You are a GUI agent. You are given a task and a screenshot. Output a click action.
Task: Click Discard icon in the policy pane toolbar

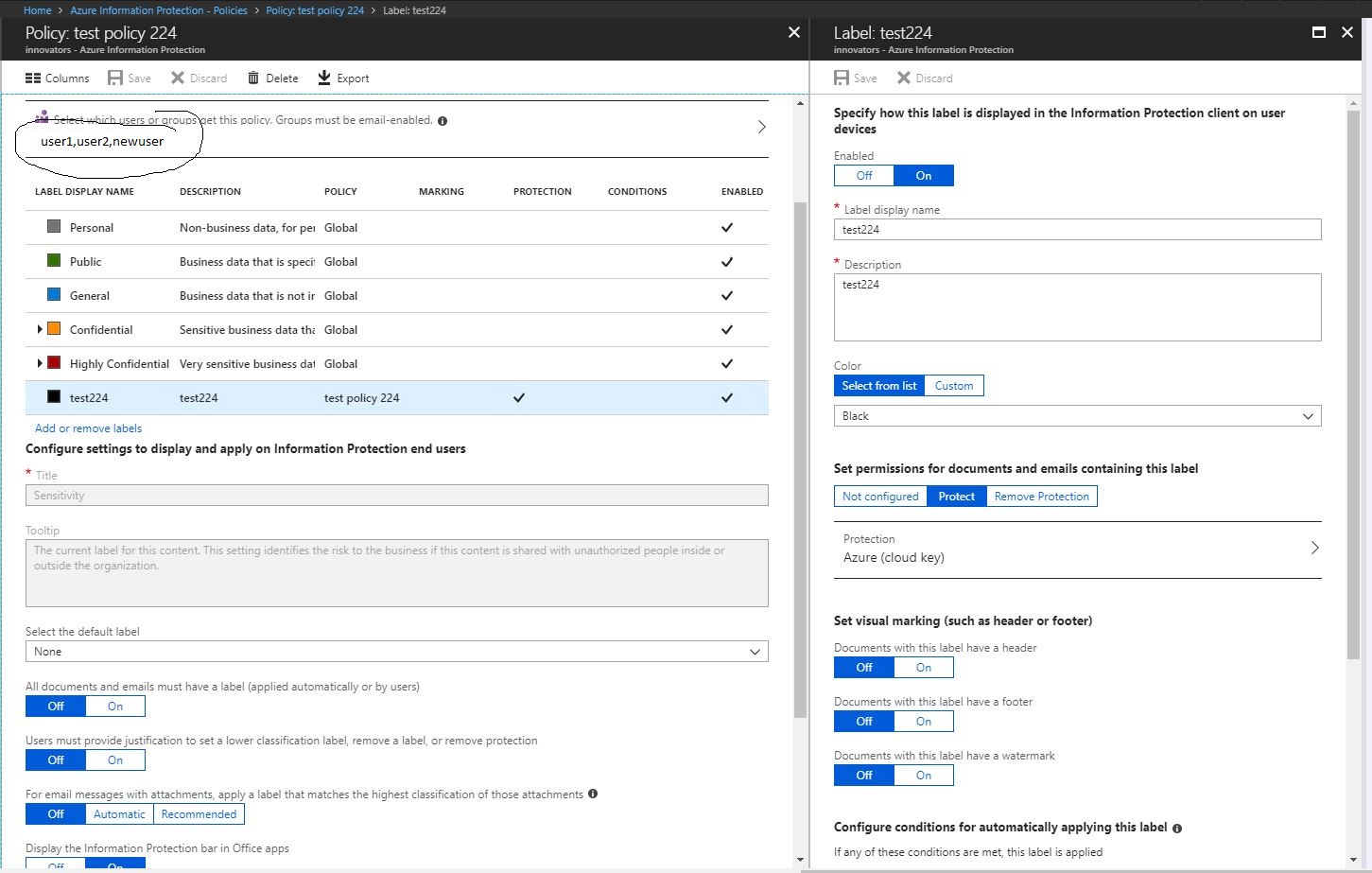[178, 78]
